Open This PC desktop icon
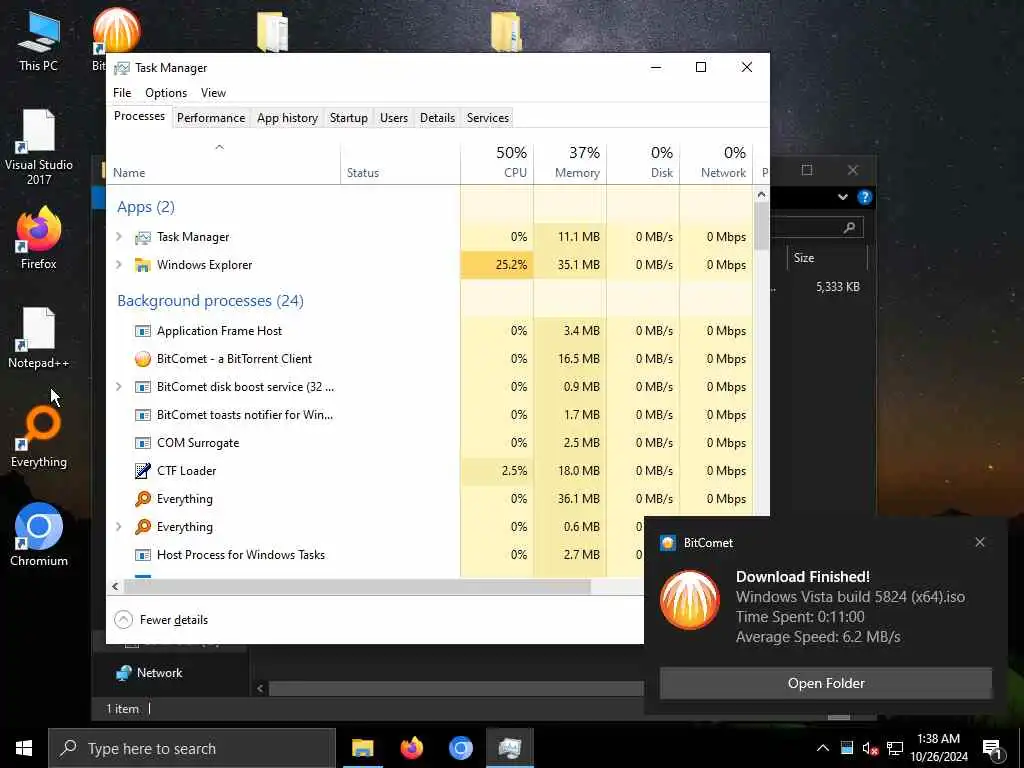This screenshot has height=768, width=1024. 38,40
